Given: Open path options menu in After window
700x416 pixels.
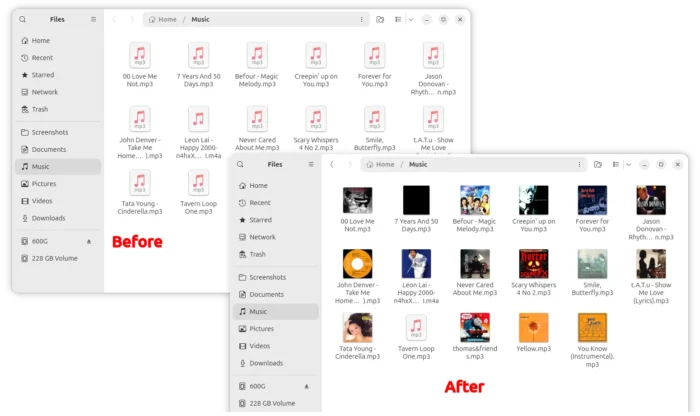Looking at the screenshot, I should pyautogui.click(x=579, y=164).
